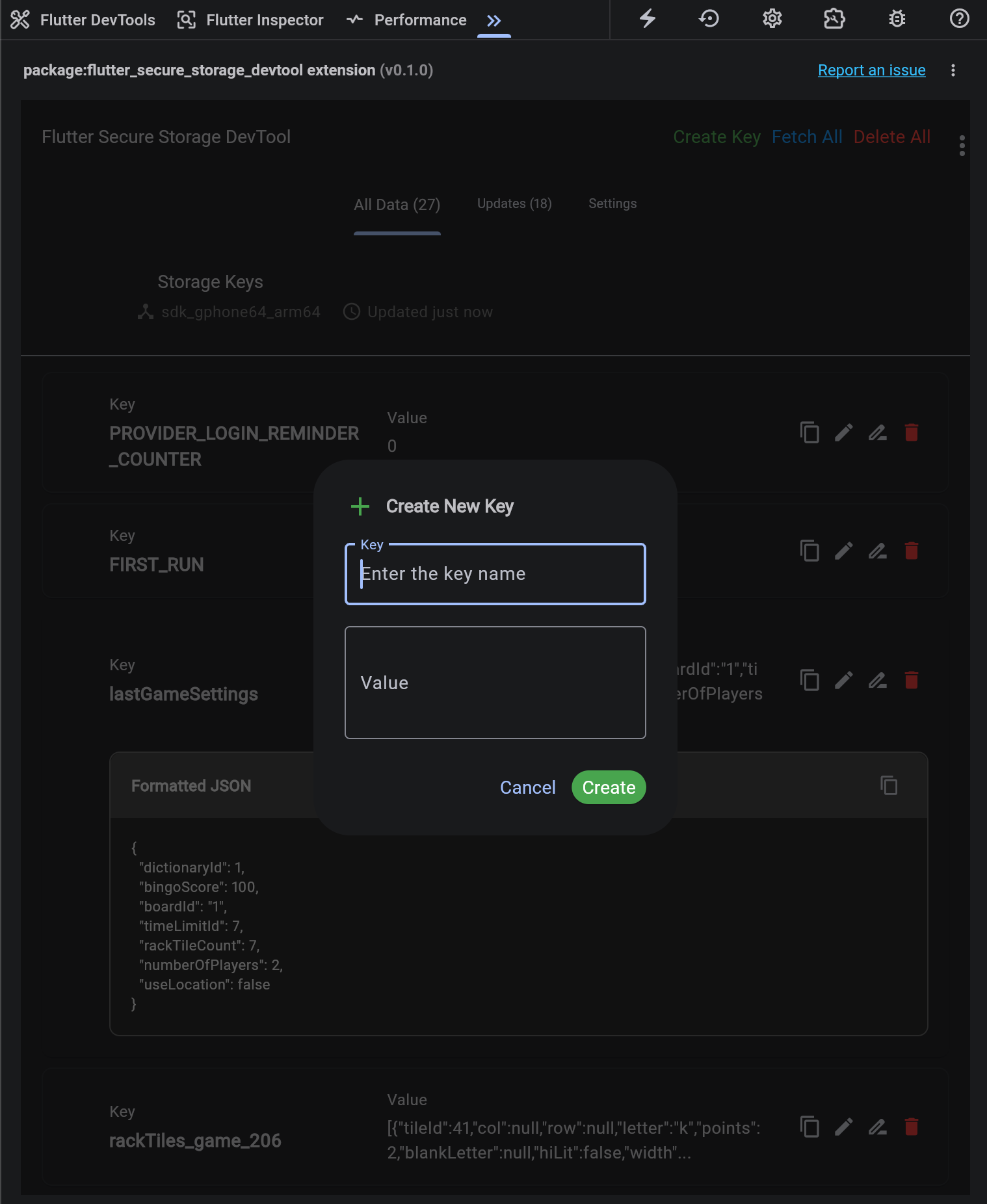The width and height of the screenshot is (987, 1204).
Task: Edit the lastGameSettings entry with pencil
Action: point(844,680)
